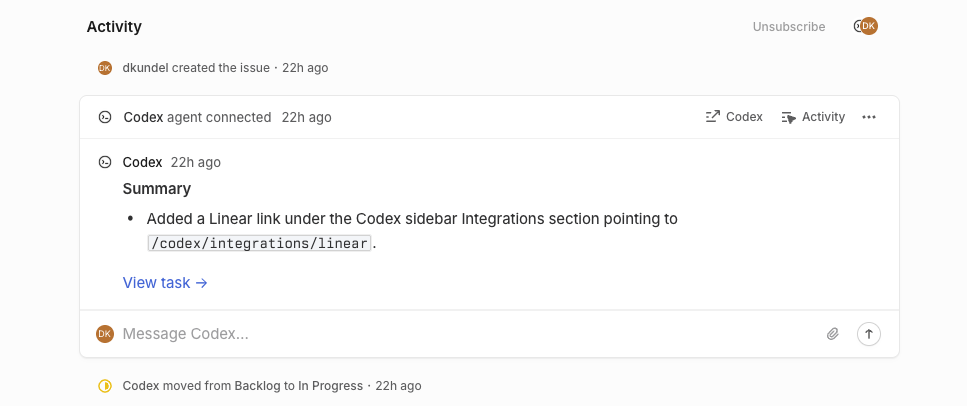Unsubscribe from this issue's activity
Screen dimensions: 967x406
[789, 27]
